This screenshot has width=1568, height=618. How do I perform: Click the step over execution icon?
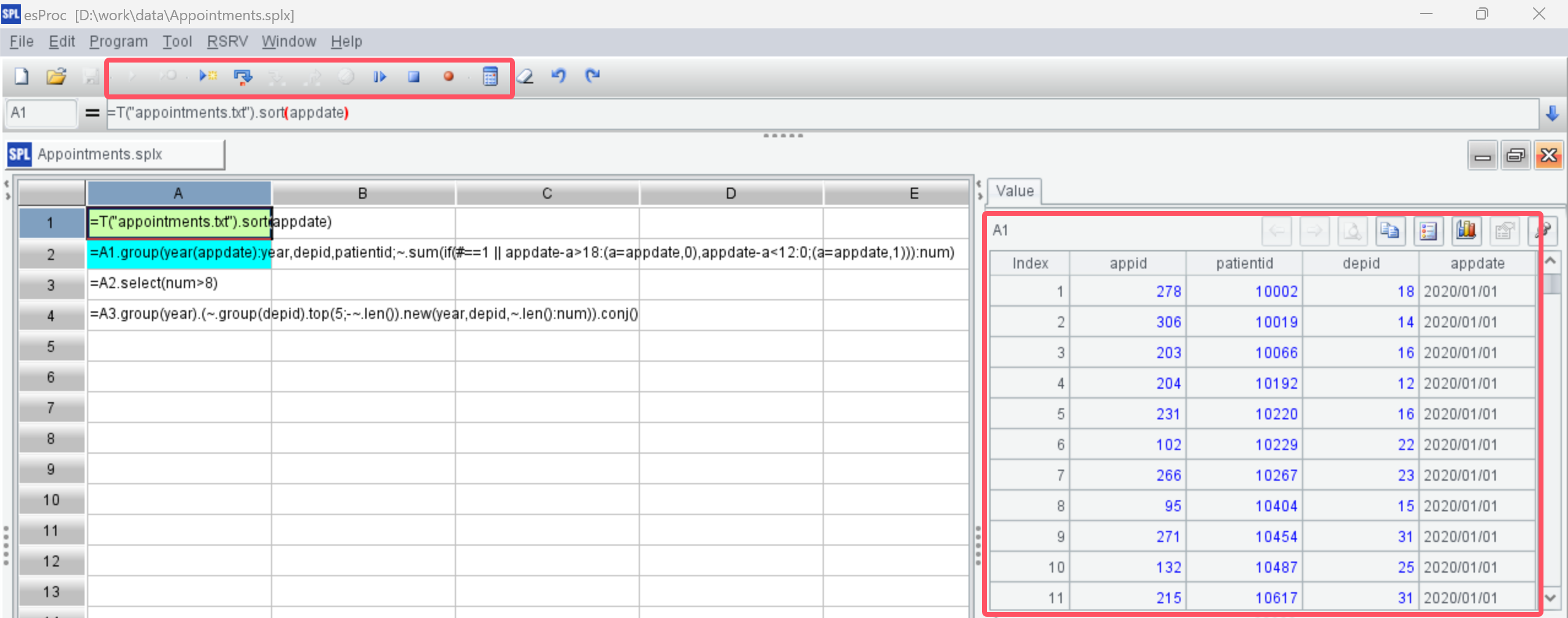pos(243,77)
